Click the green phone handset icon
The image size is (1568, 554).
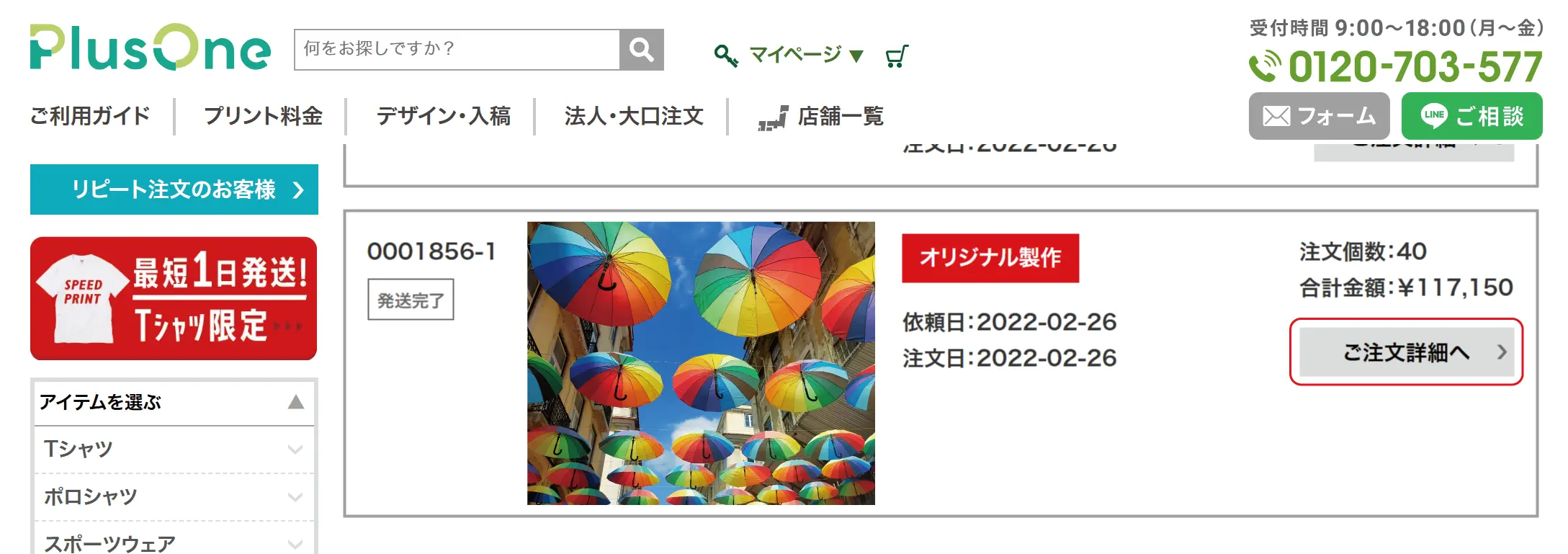pos(1265,66)
